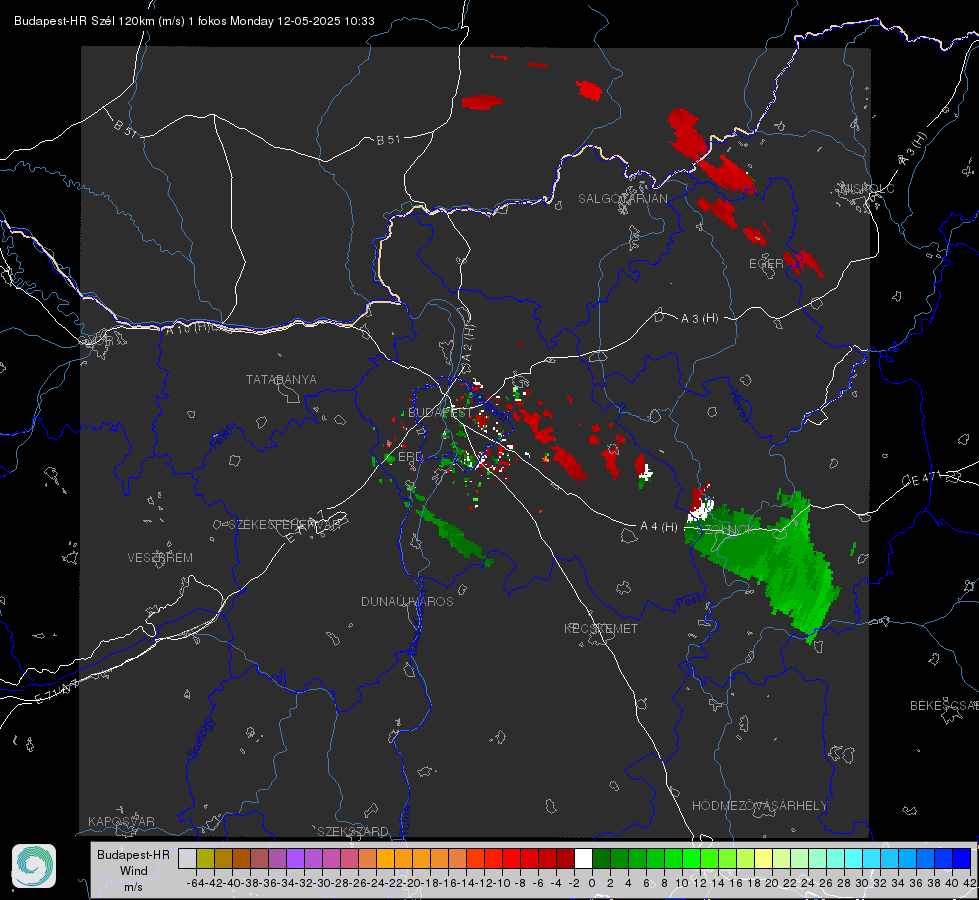Pick the bright red swatch between -10 and -8
The width and height of the screenshot is (979, 900).
click(511, 858)
